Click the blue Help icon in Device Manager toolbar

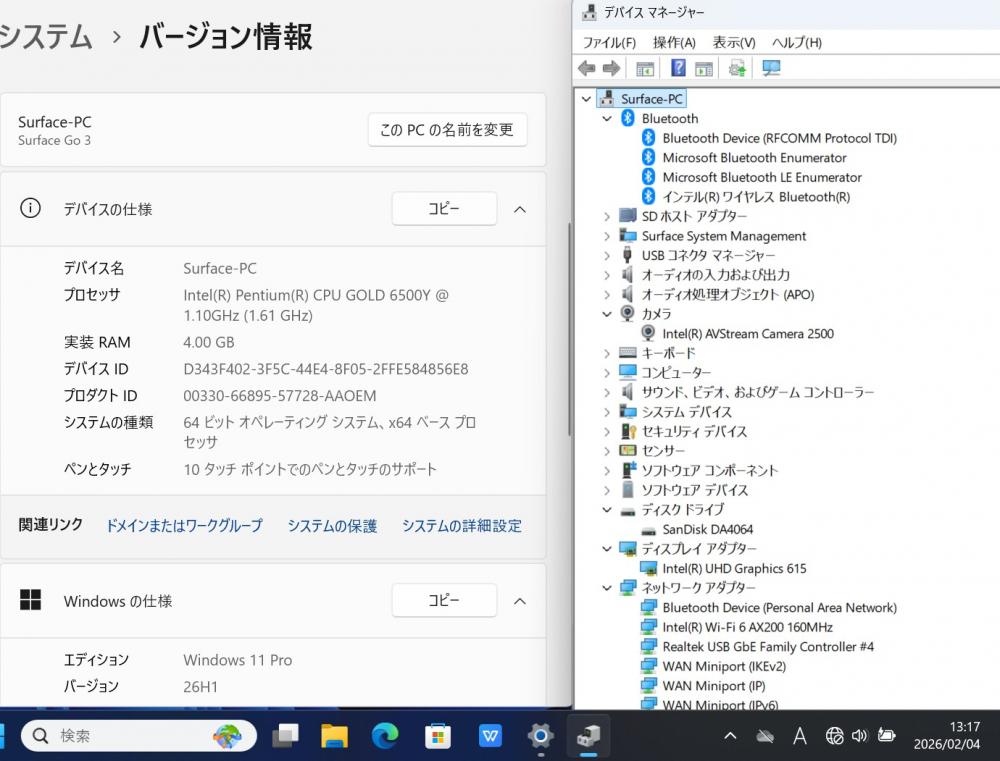[x=678, y=68]
